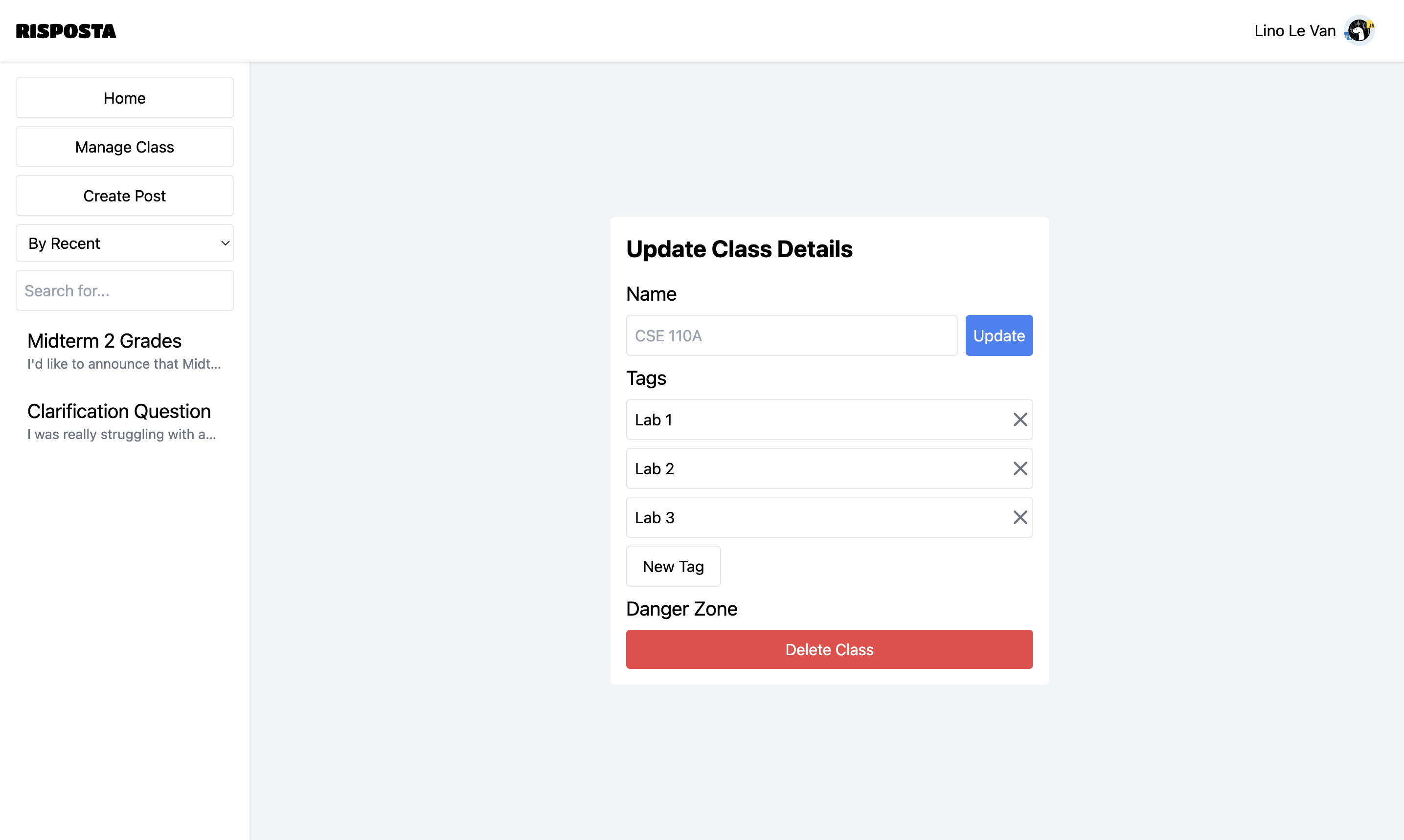This screenshot has width=1404, height=840.
Task: Click the RISPOSTA logo
Action: coord(66,31)
